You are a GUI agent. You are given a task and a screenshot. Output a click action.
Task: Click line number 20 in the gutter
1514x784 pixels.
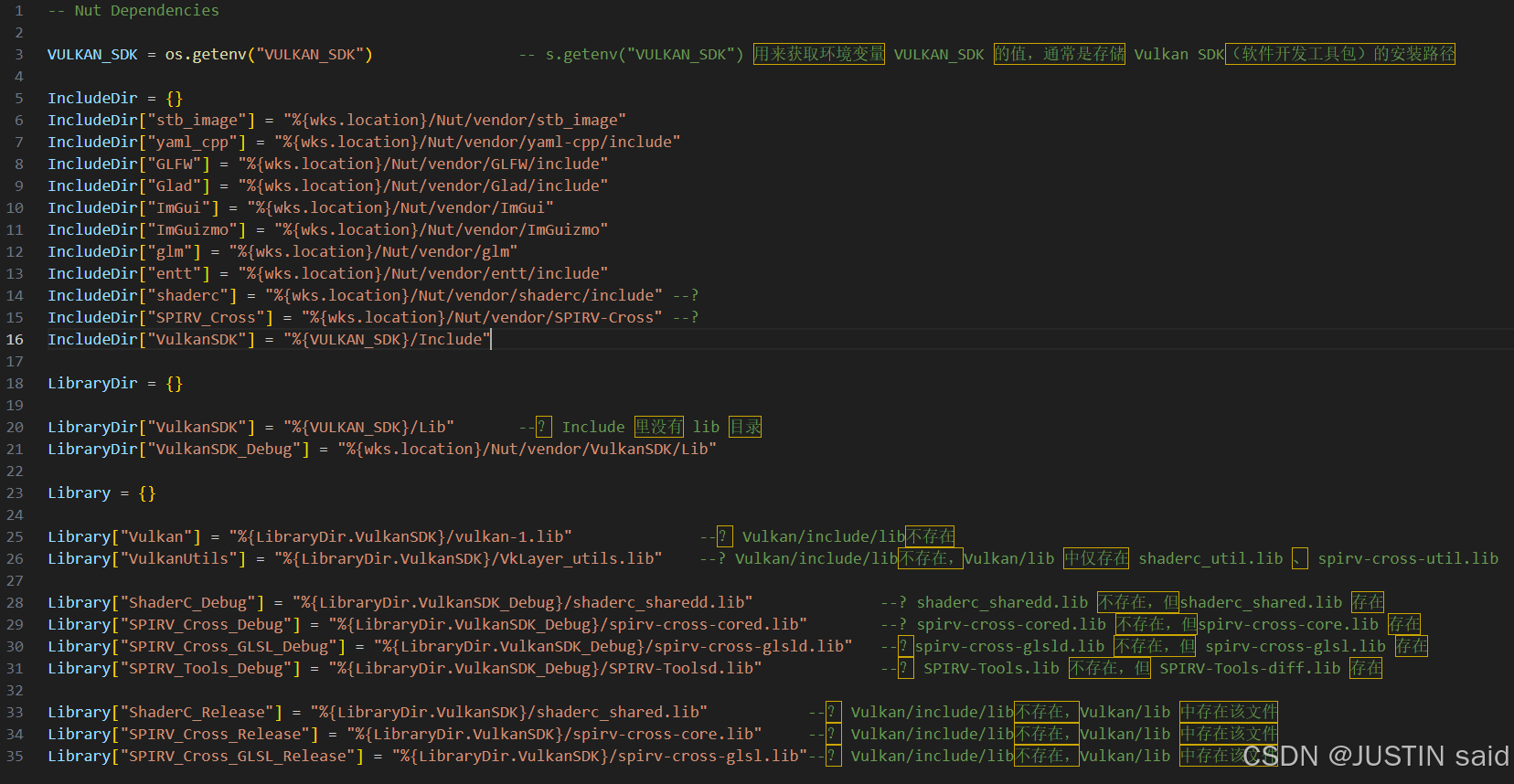tap(16, 428)
